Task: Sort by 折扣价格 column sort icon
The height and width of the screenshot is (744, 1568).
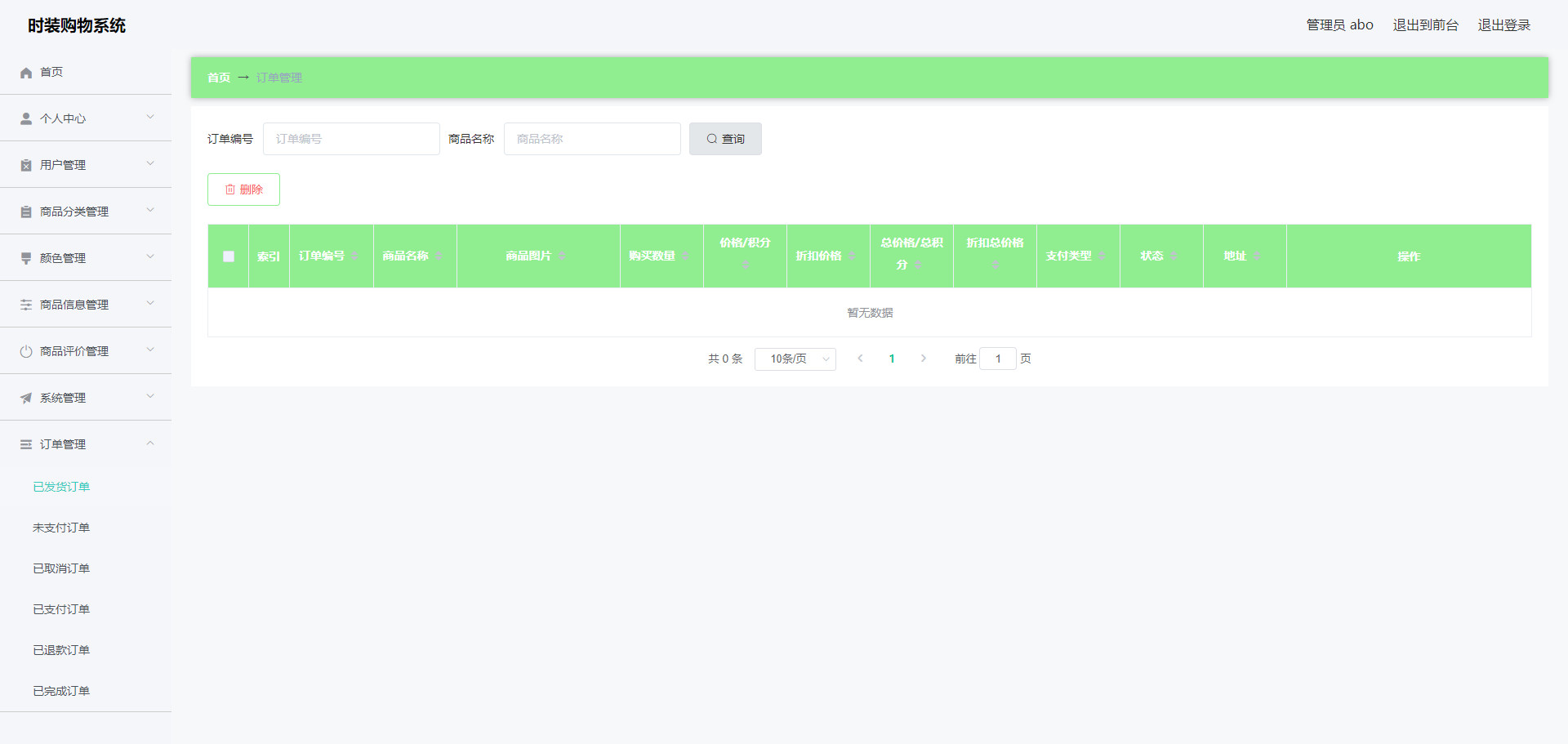Action: (852, 256)
